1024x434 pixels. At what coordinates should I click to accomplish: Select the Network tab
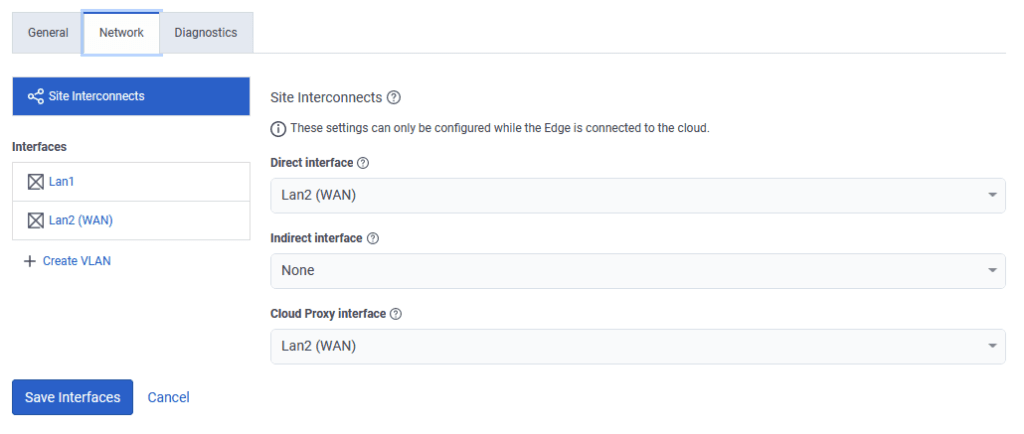121,33
